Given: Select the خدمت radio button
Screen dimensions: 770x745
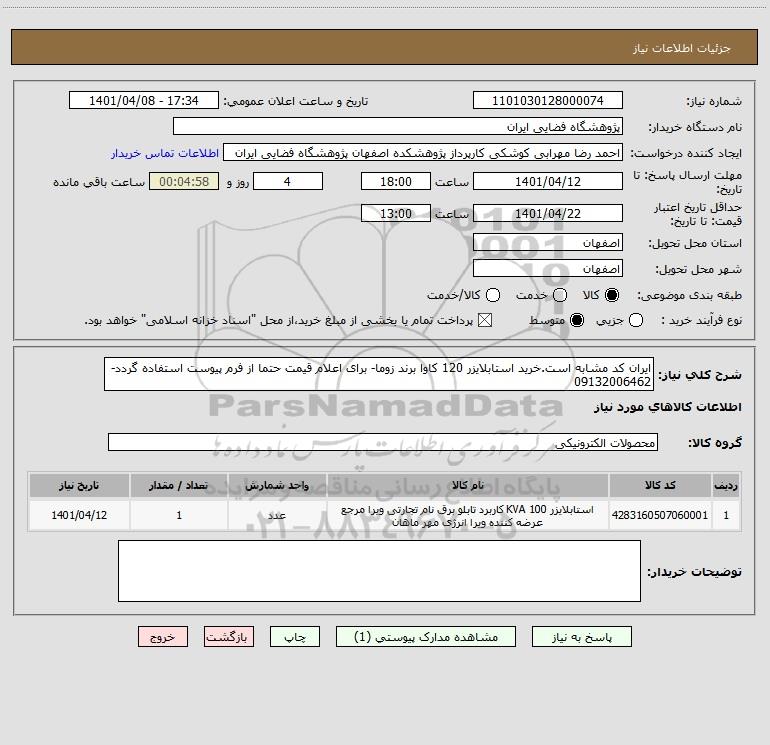Looking at the screenshot, I should tap(560, 295).
